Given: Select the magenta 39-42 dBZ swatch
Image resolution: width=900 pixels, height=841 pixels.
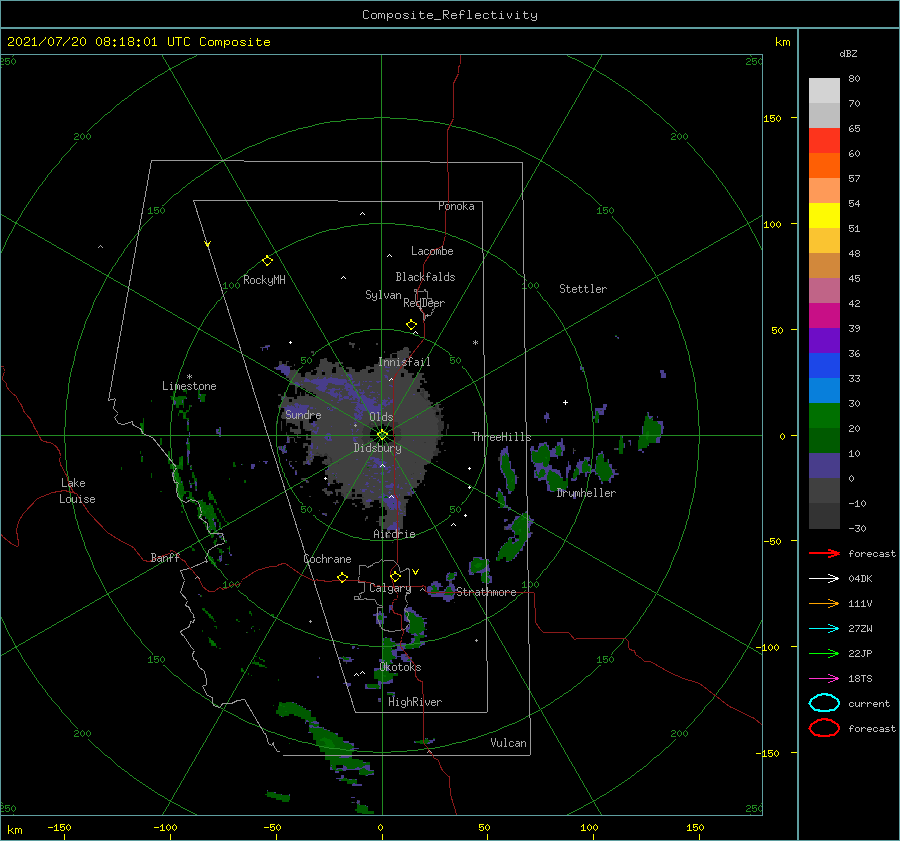Looking at the screenshot, I should coord(824,316).
